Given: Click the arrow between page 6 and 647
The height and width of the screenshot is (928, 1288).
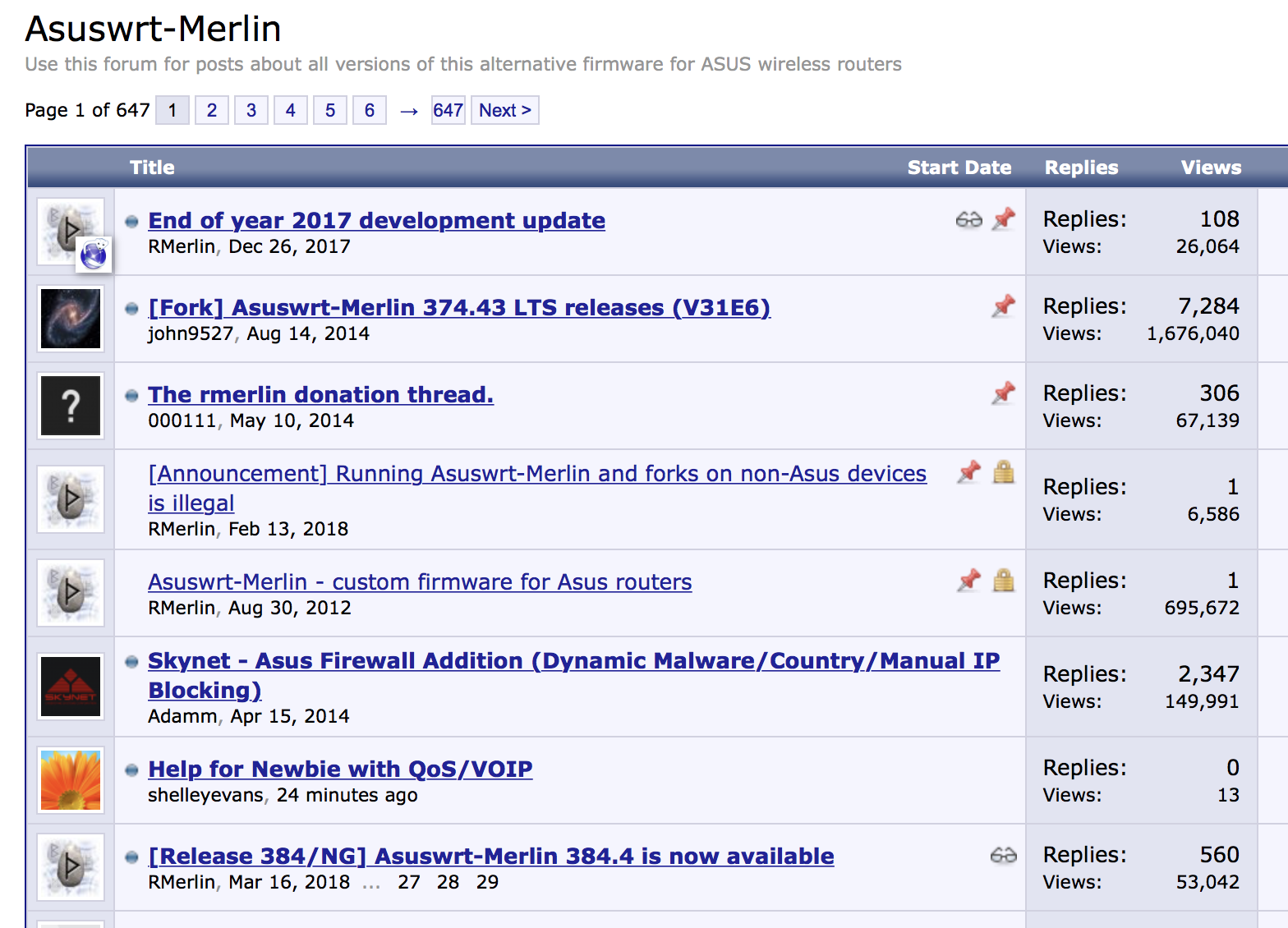Looking at the screenshot, I should [409, 111].
